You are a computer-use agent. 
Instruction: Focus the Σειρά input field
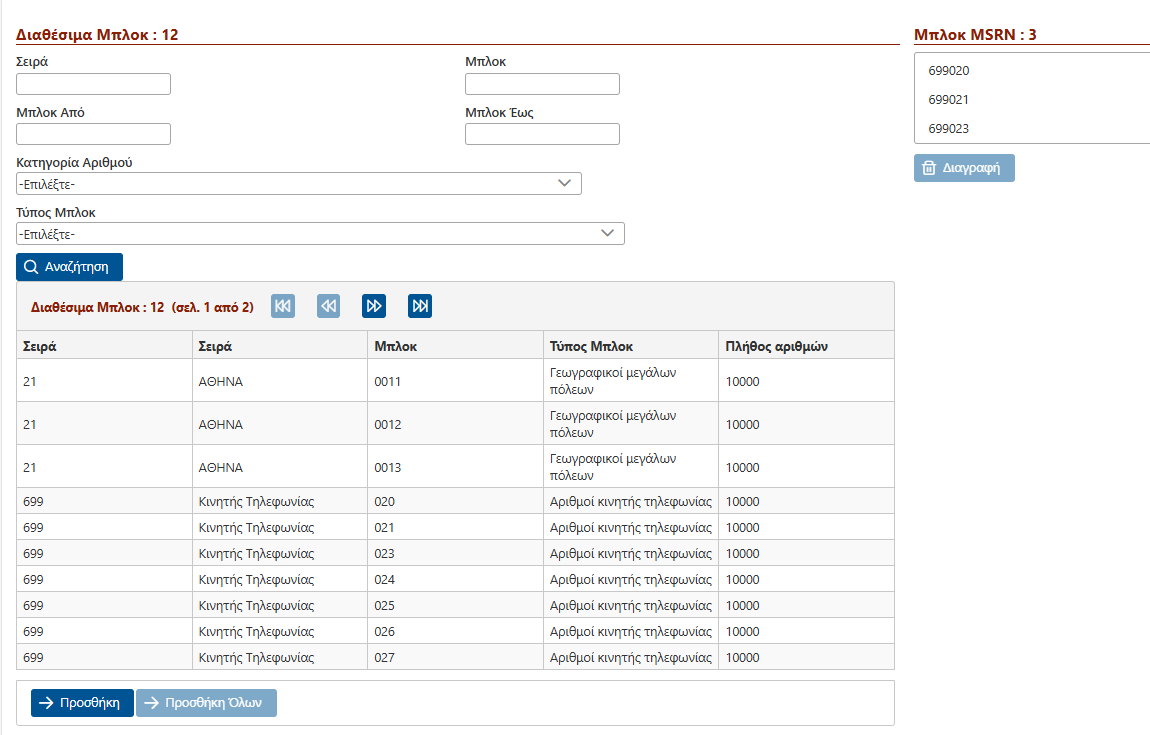click(93, 84)
